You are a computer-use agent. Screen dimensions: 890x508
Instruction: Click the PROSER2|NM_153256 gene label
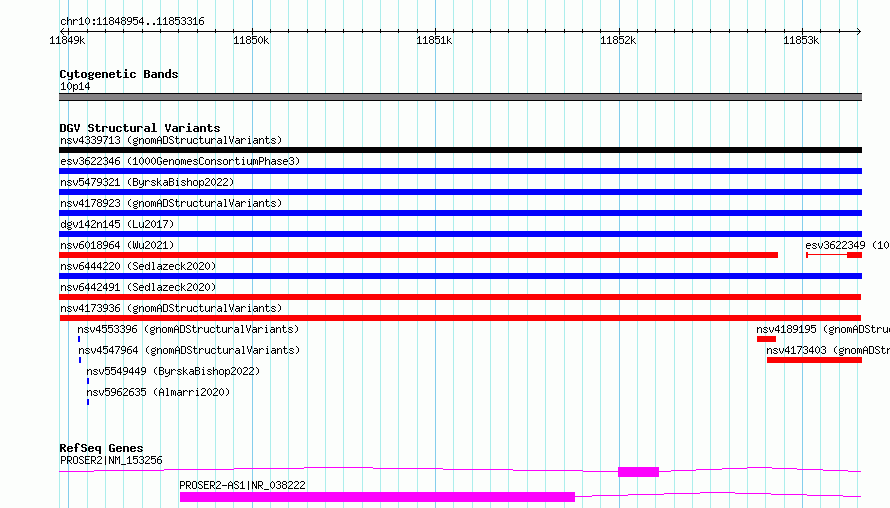click(x=111, y=460)
